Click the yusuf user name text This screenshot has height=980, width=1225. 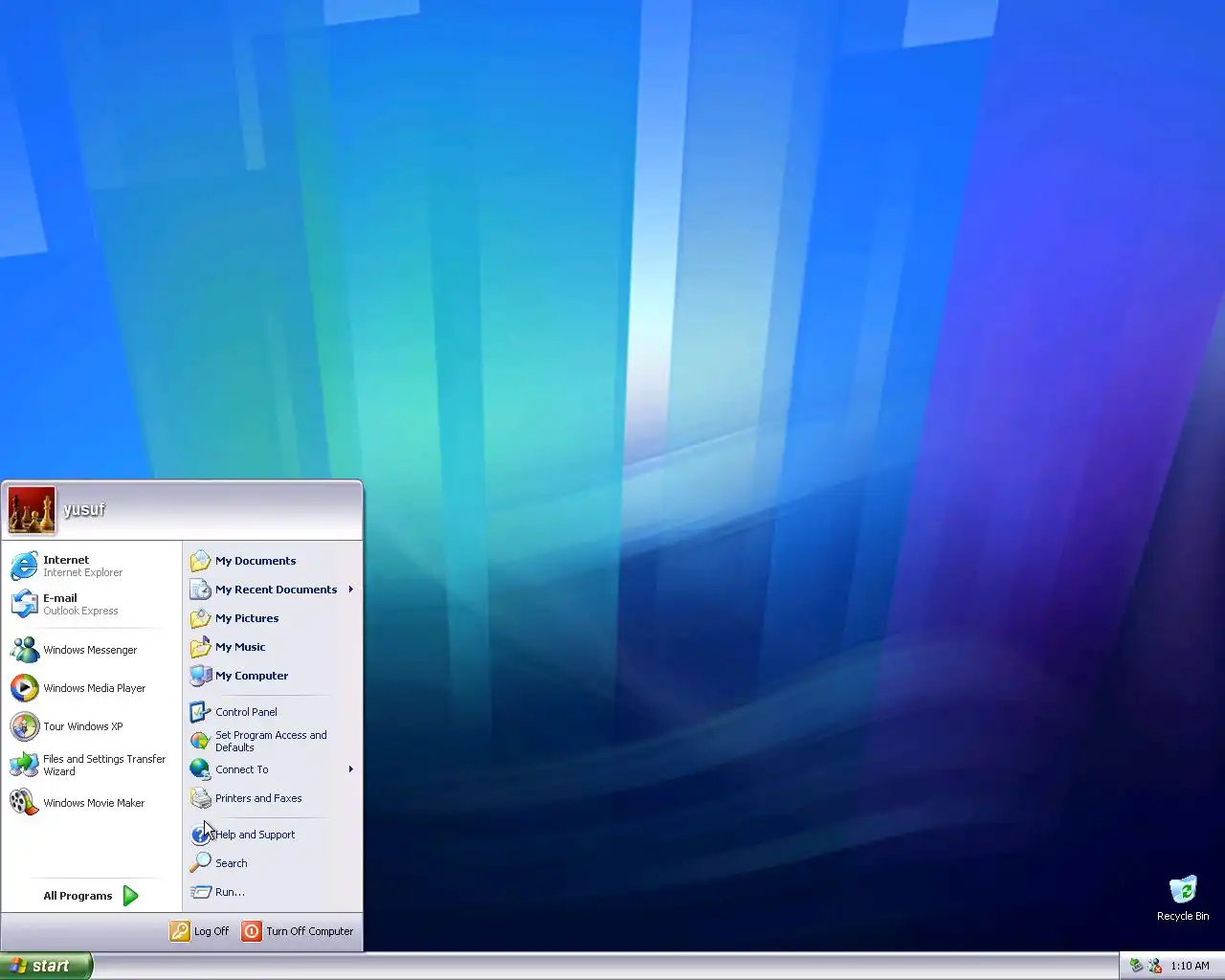pyautogui.click(x=83, y=509)
